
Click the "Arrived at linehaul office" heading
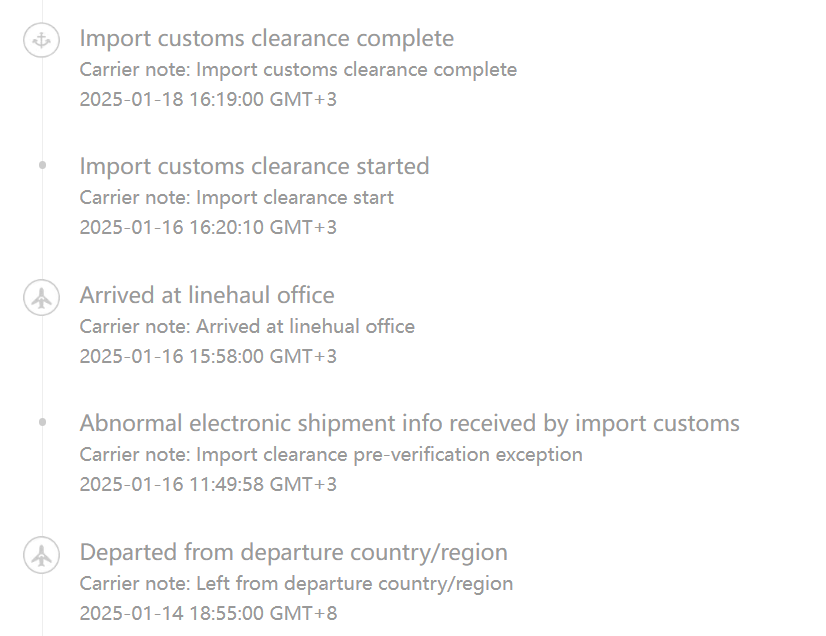click(x=207, y=295)
